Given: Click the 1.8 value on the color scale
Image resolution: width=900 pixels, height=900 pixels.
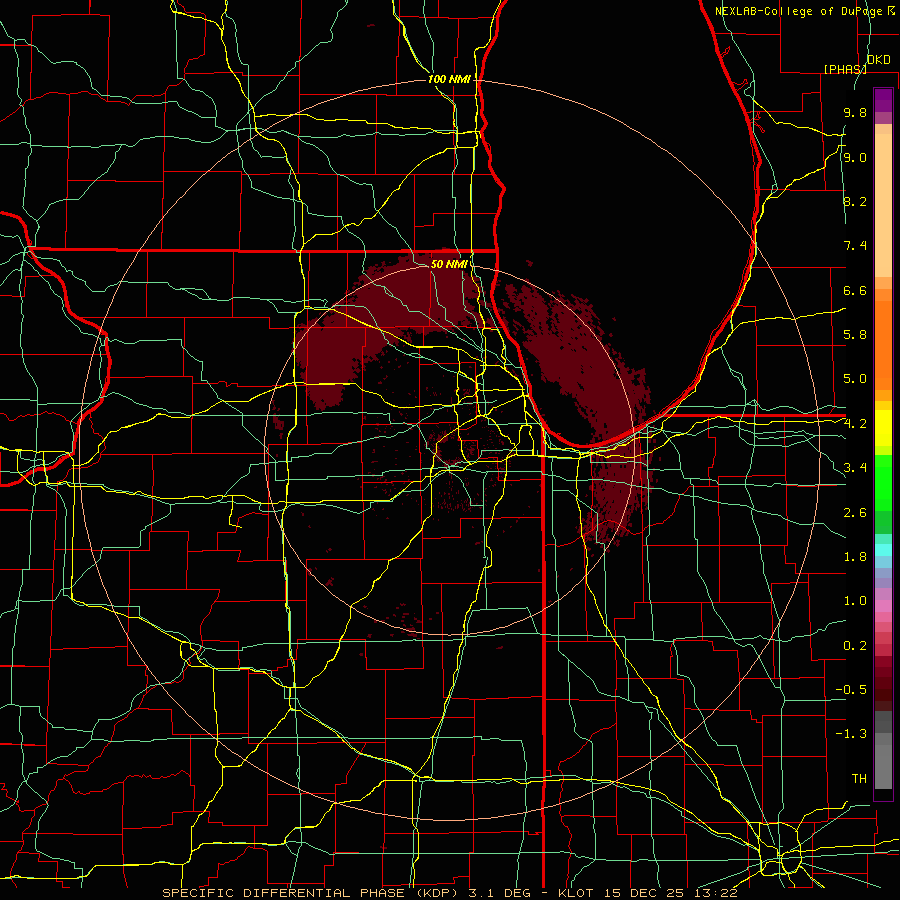Looking at the screenshot, I should [855, 557].
